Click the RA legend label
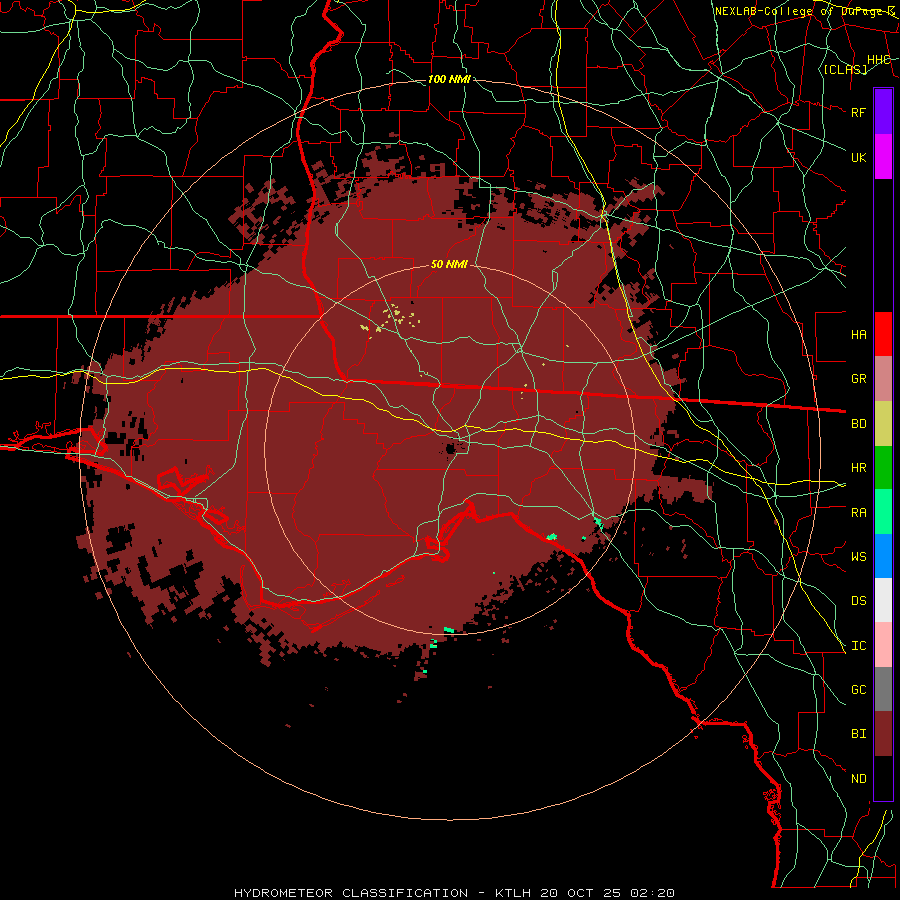900x900 pixels. point(859,513)
